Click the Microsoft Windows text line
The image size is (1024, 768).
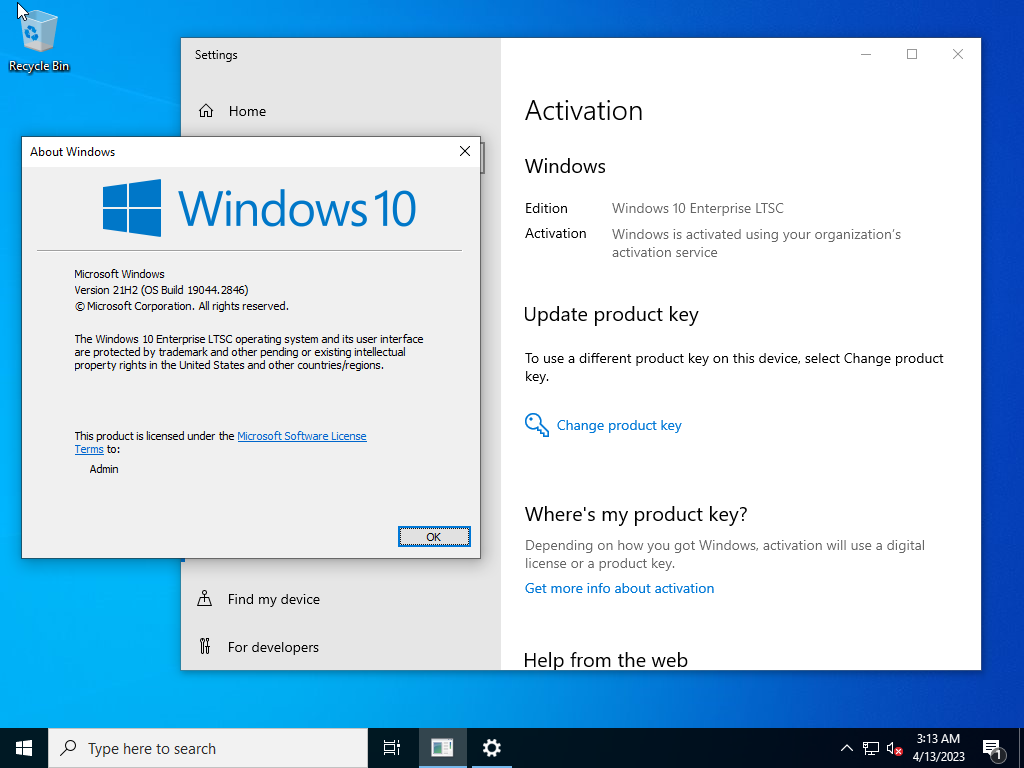coord(120,274)
